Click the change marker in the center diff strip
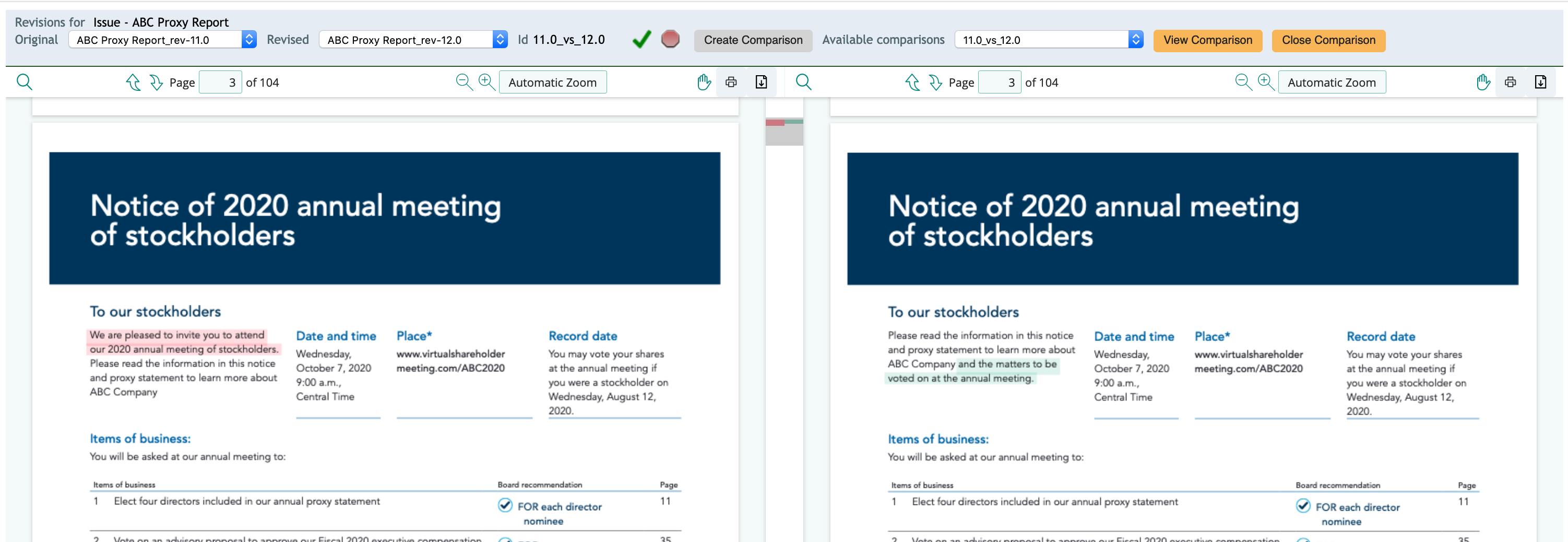This screenshot has width=1568, height=542. coord(783,123)
